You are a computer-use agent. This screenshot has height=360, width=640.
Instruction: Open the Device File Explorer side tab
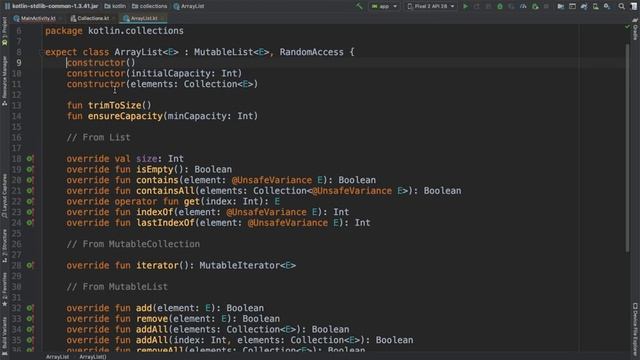coord(635,329)
